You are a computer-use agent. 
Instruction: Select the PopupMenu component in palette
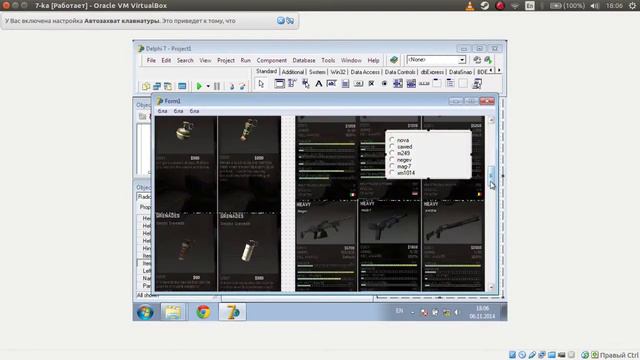pyautogui.click(x=305, y=84)
